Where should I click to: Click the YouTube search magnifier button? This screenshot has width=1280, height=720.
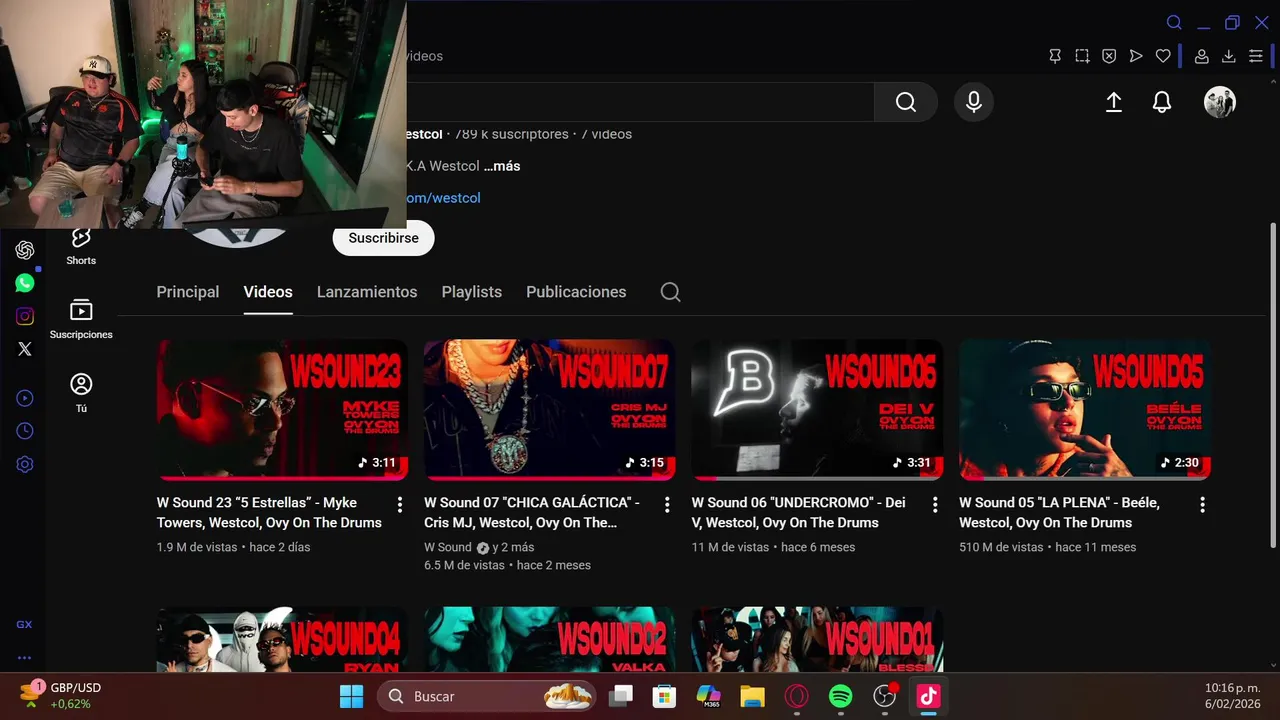coord(906,102)
